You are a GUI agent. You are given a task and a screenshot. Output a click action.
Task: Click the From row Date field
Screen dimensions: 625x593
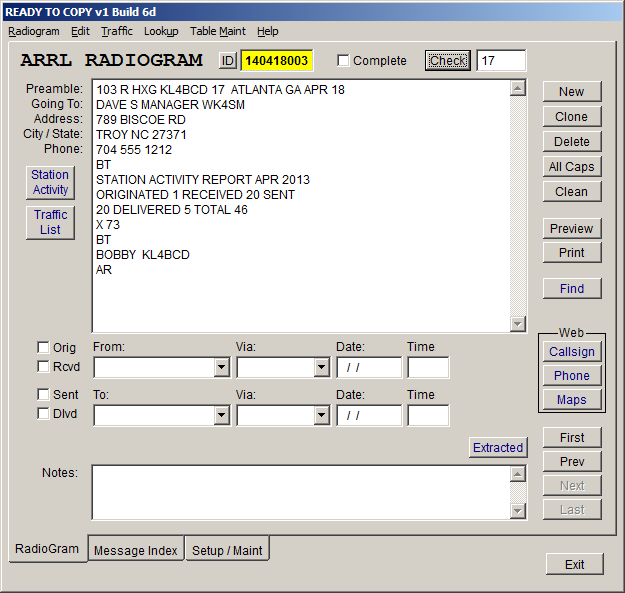tap(369, 367)
